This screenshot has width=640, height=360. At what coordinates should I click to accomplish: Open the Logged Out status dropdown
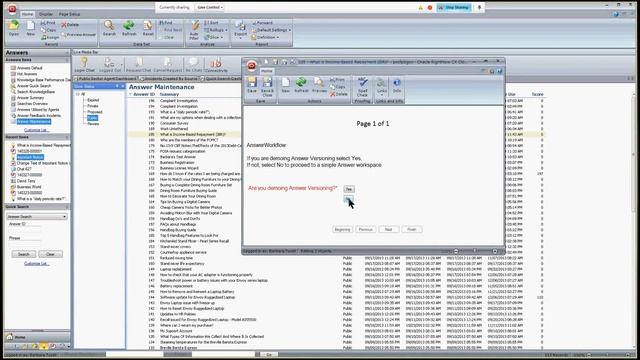pos(110,65)
